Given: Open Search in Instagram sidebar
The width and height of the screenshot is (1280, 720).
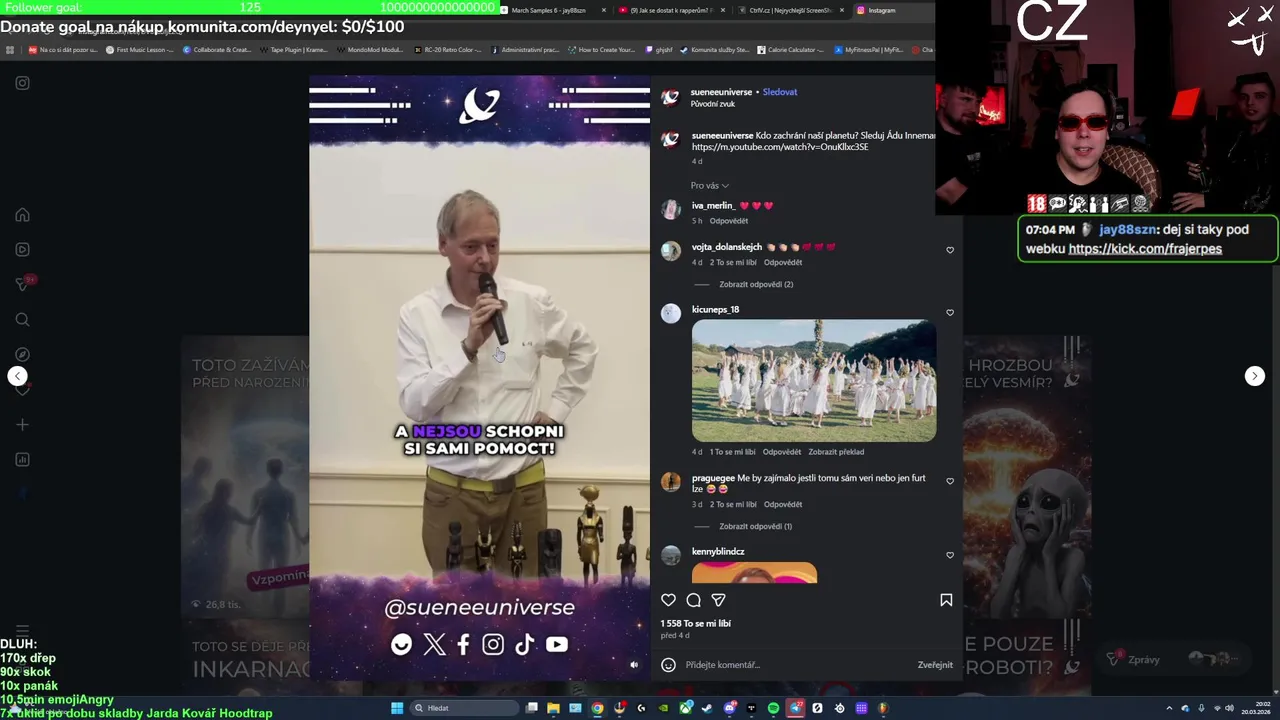Looking at the screenshot, I should point(22,319).
